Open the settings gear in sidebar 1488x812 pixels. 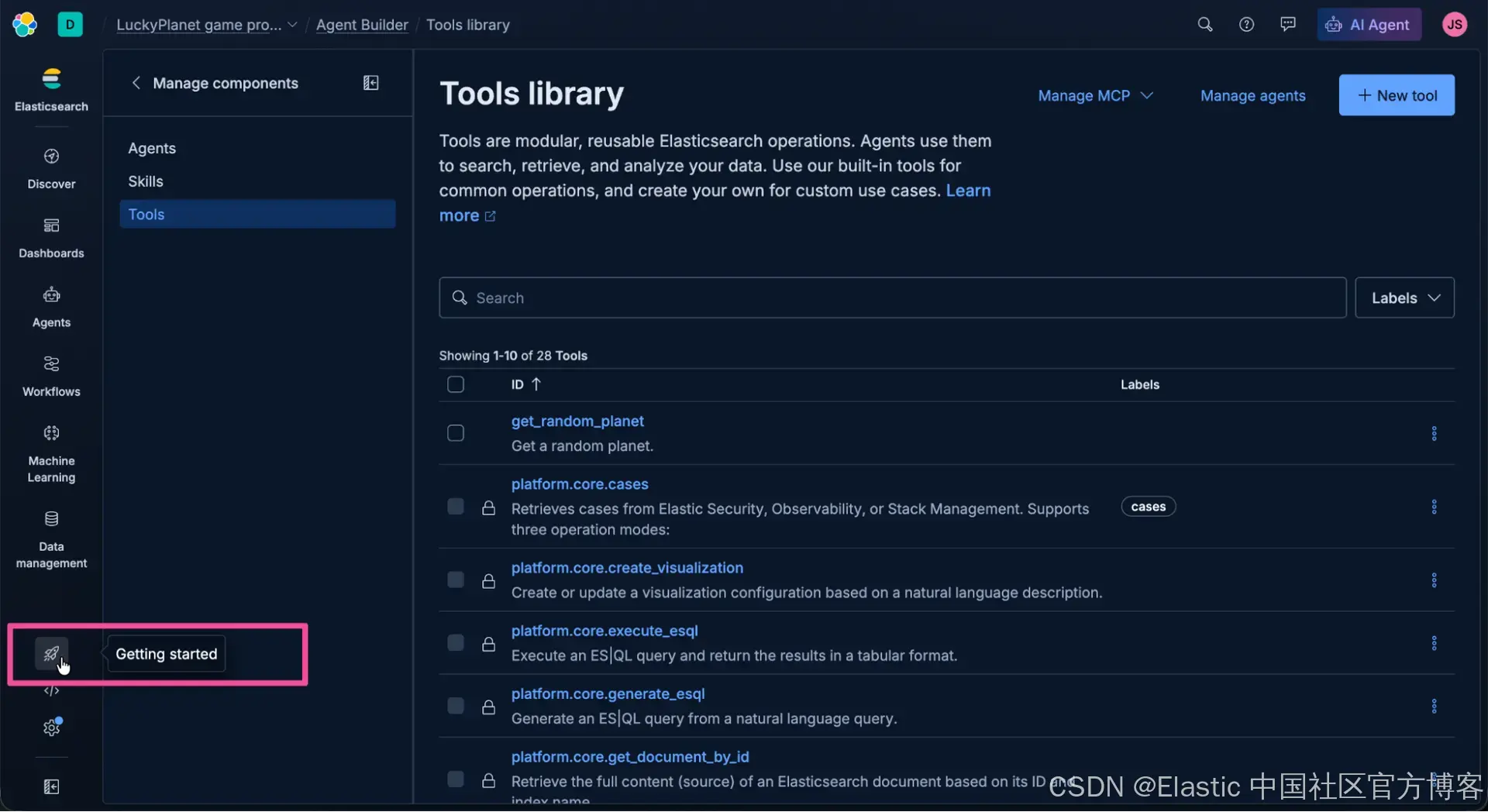click(x=51, y=728)
